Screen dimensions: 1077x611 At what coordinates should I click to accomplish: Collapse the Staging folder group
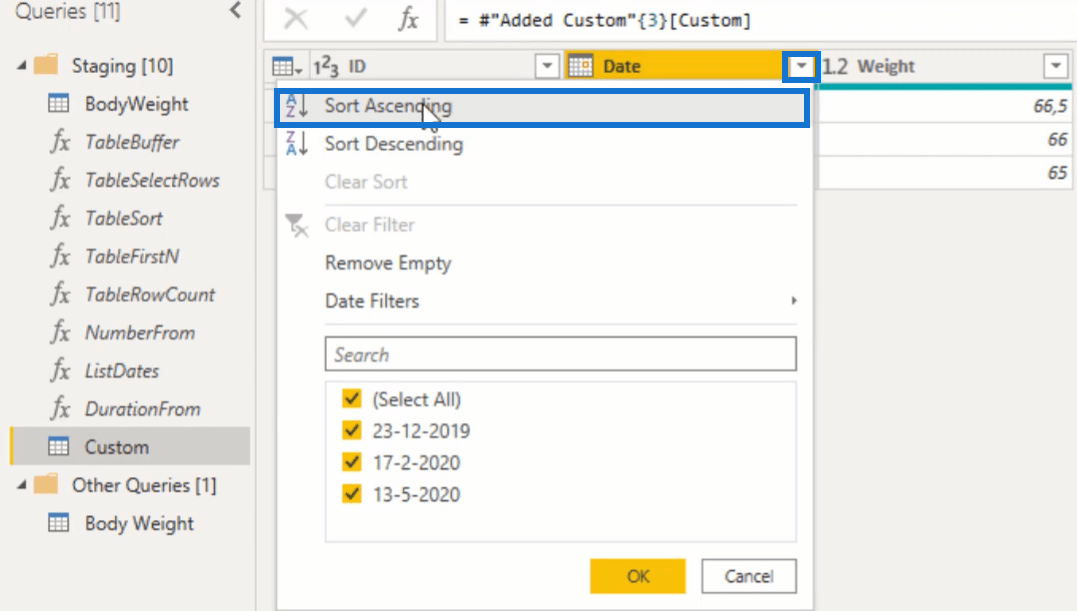21,66
